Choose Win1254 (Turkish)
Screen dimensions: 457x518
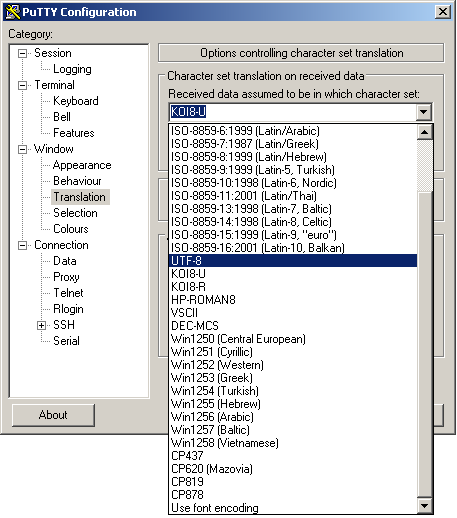pos(293,391)
